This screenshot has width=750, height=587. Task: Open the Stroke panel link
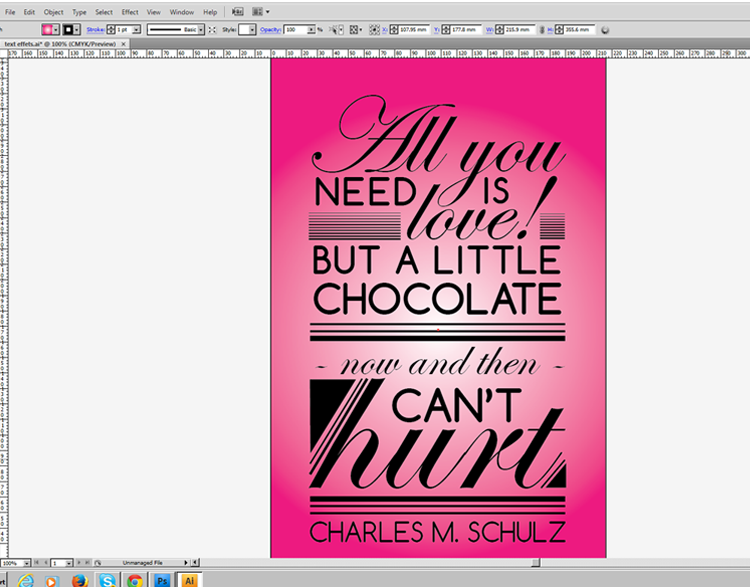point(95,30)
